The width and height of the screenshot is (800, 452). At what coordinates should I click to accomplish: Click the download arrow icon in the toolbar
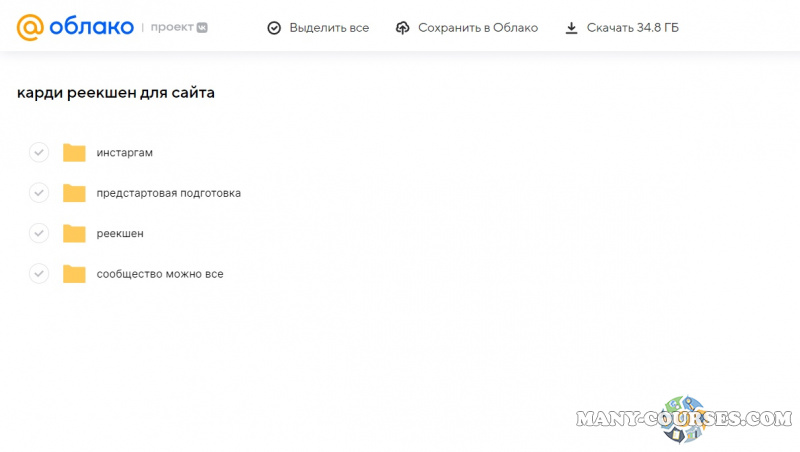point(571,28)
